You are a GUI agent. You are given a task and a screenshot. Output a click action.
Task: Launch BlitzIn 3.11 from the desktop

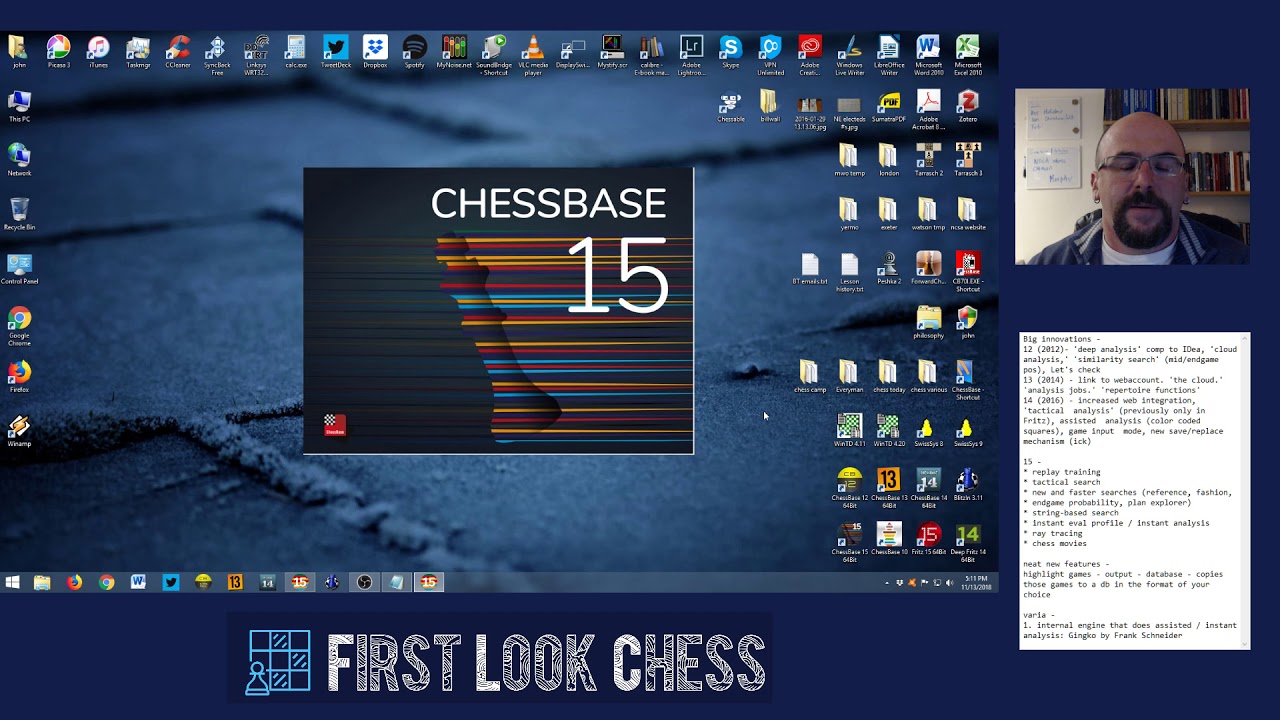coord(967,485)
